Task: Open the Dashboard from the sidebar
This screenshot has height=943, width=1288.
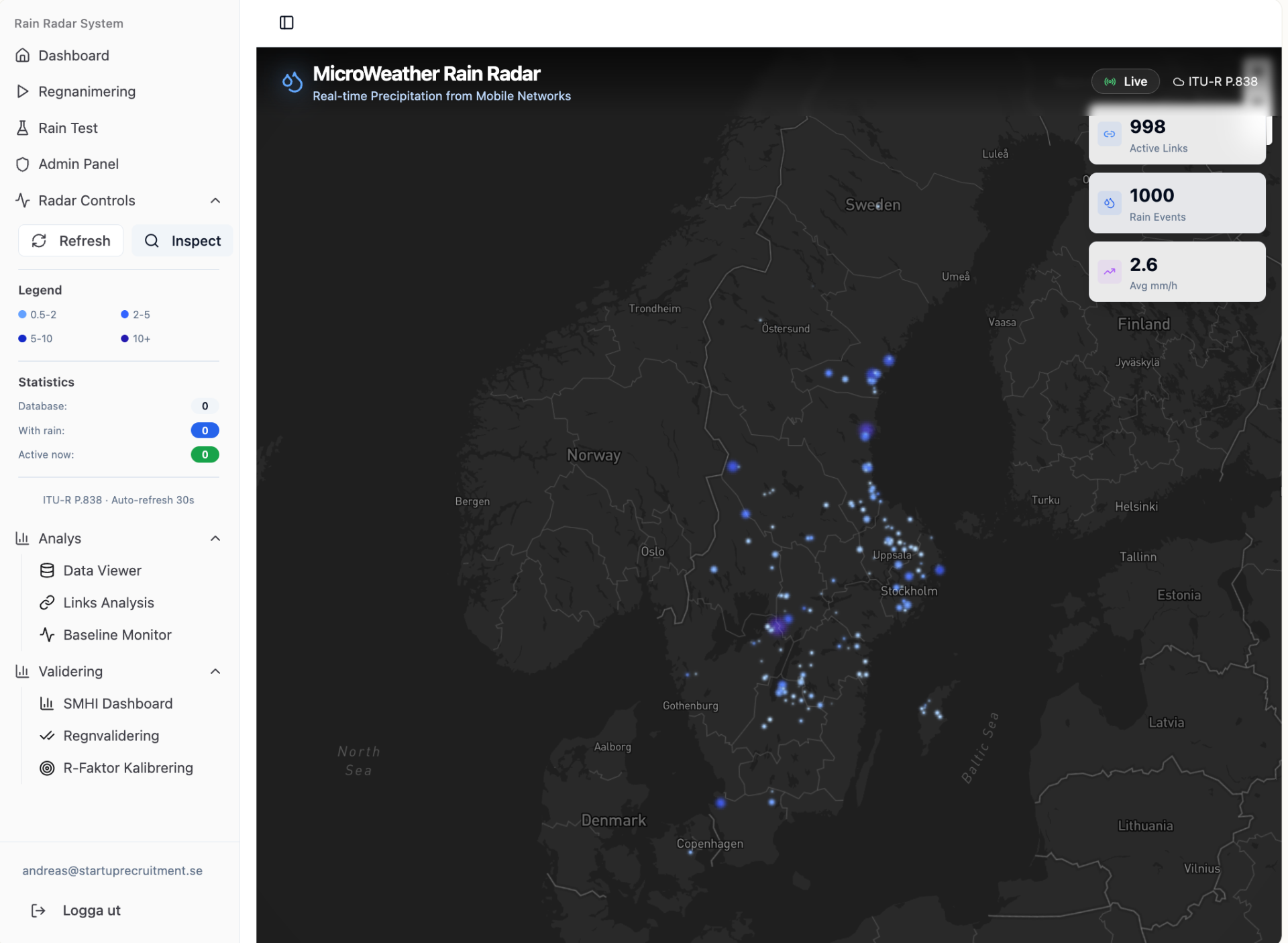Action: (74, 56)
